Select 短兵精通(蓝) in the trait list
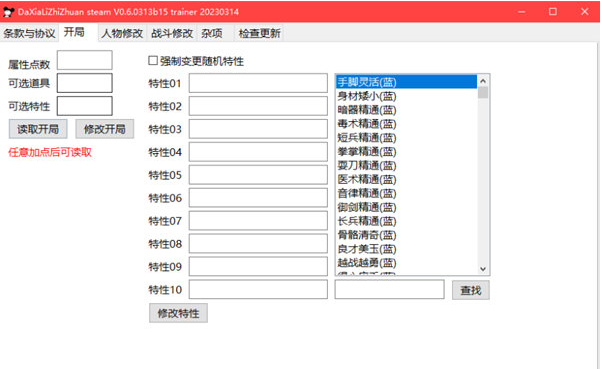This screenshot has width=602, height=369. (x=406, y=137)
